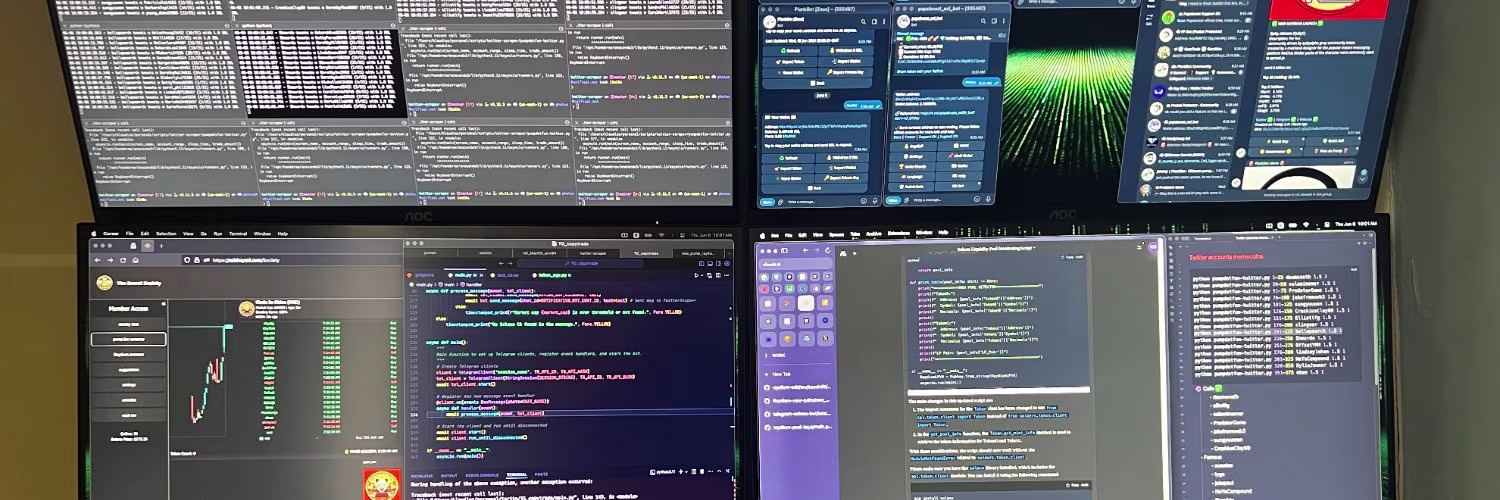Click the claude.ai URL field in the Arc sidebar

(x=795, y=264)
